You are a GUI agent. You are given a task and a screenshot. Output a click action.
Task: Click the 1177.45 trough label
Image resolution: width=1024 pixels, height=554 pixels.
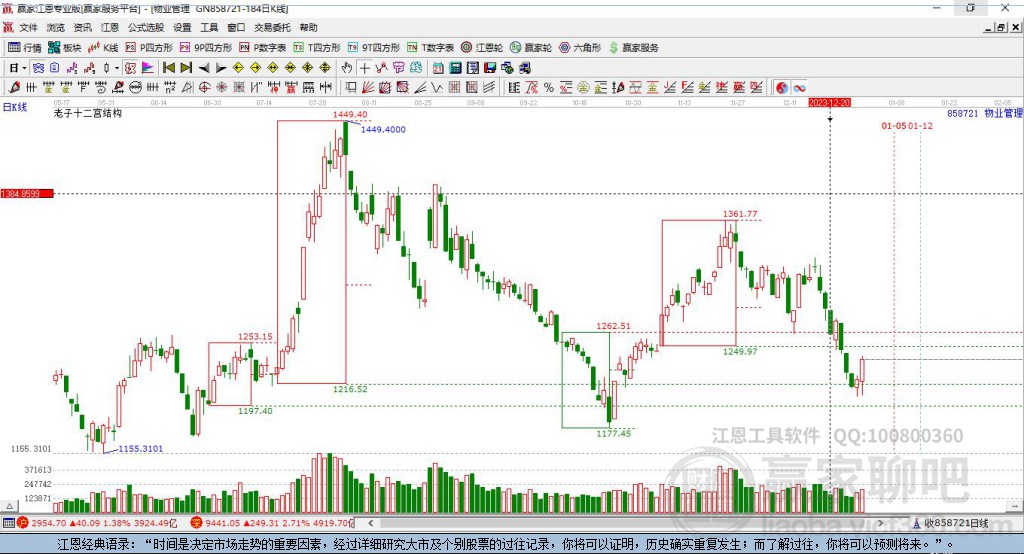point(613,433)
